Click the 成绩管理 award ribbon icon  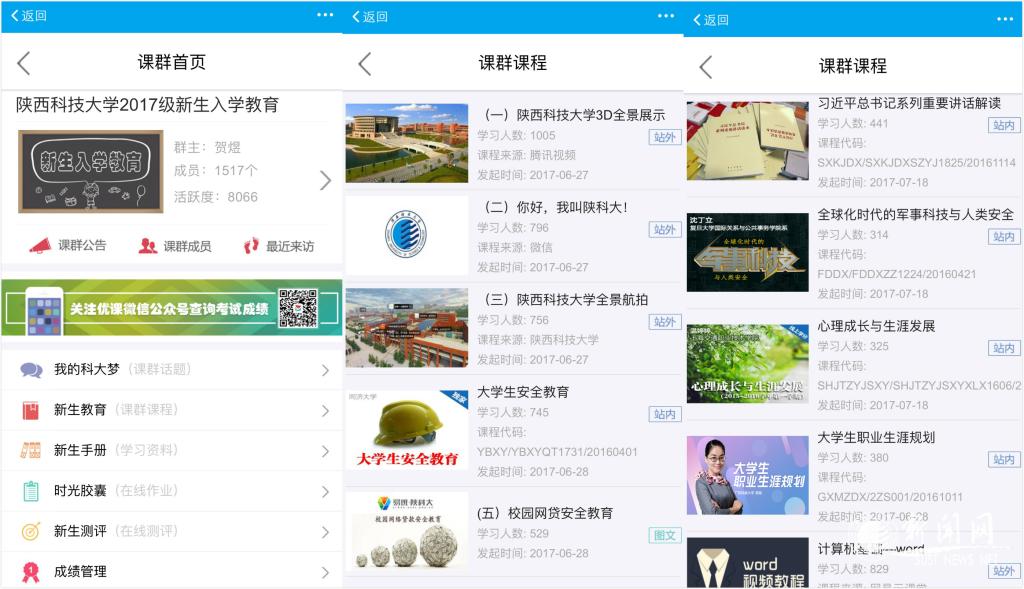pos(31,571)
